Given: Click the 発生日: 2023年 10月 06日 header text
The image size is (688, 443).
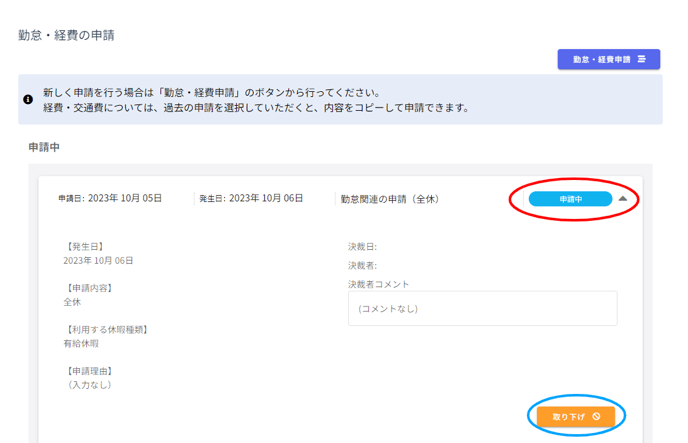Looking at the screenshot, I should [251, 199].
